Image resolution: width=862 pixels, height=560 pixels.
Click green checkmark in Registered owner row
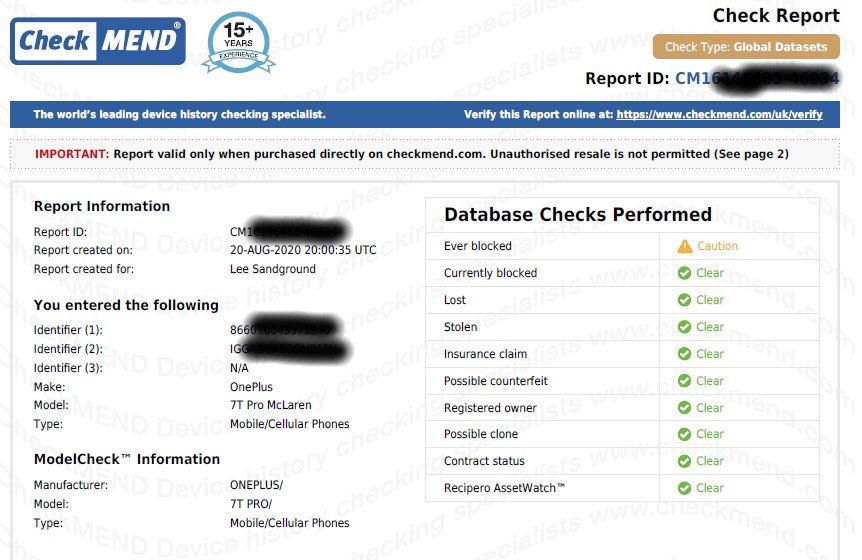(684, 408)
